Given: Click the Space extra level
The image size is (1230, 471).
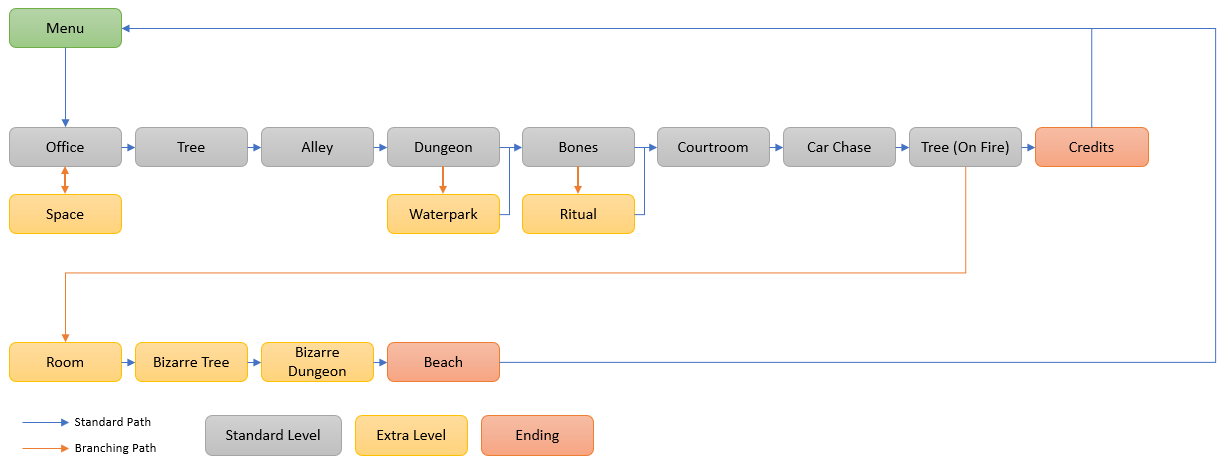Looking at the screenshot, I should click(65, 214).
